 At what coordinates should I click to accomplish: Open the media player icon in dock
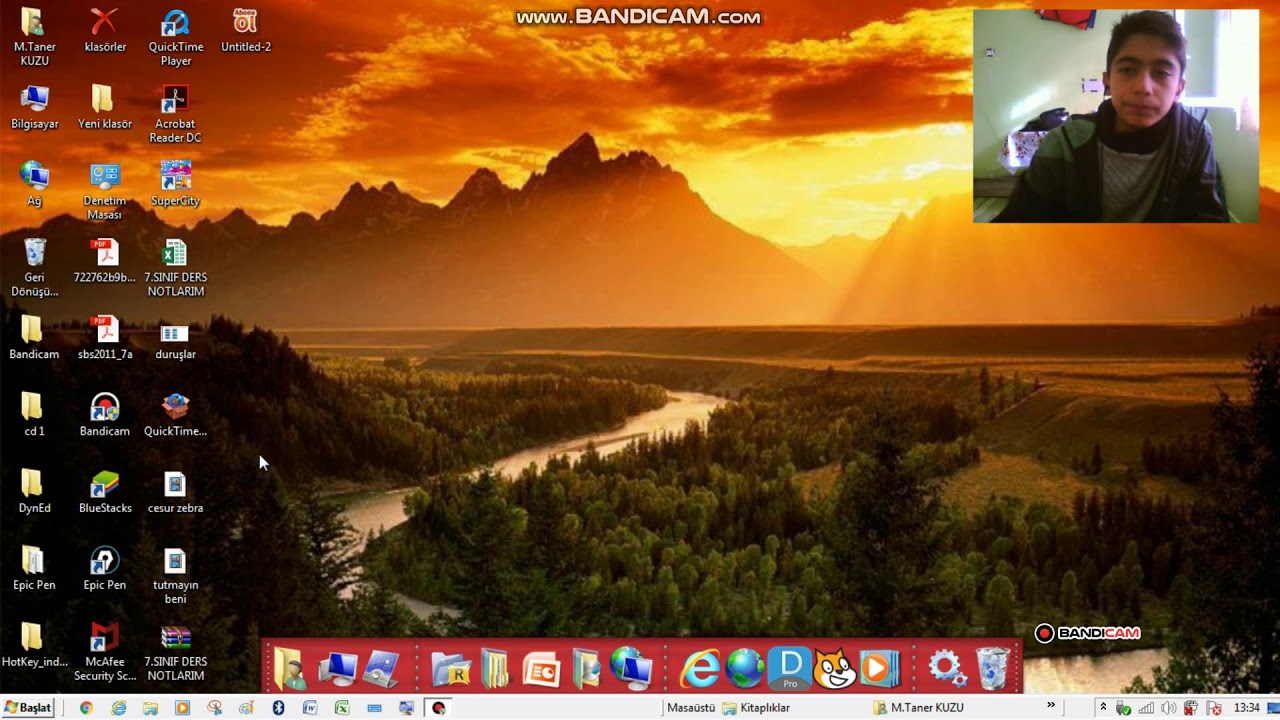880,669
